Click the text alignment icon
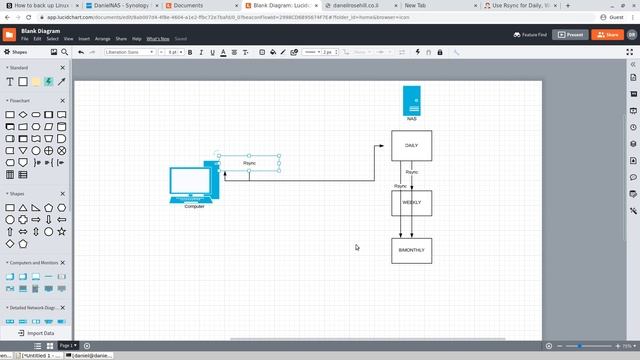Viewport: 640px width, 360px height. click(234, 52)
